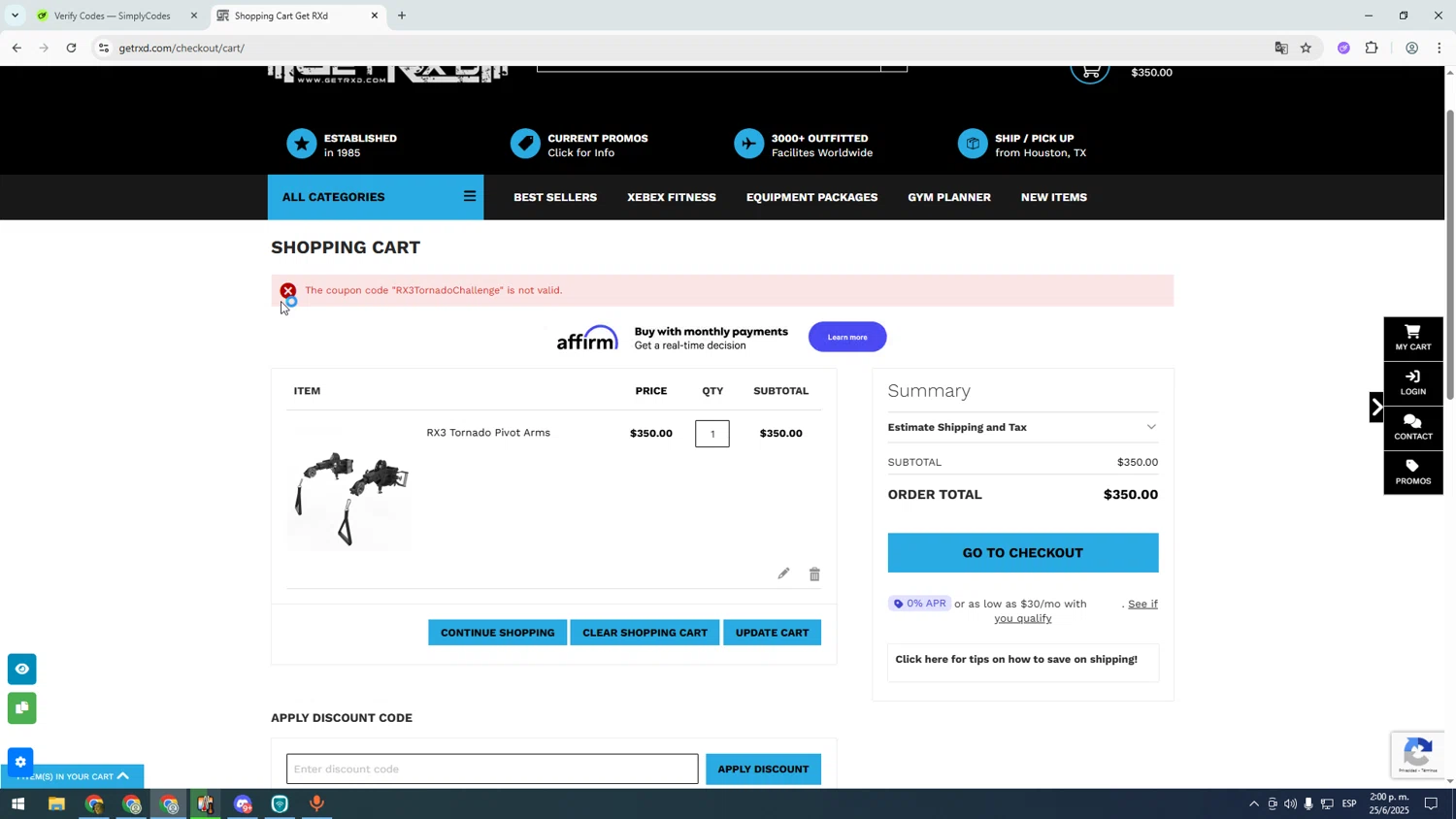Open File Explorer from taskbar

point(56,804)
